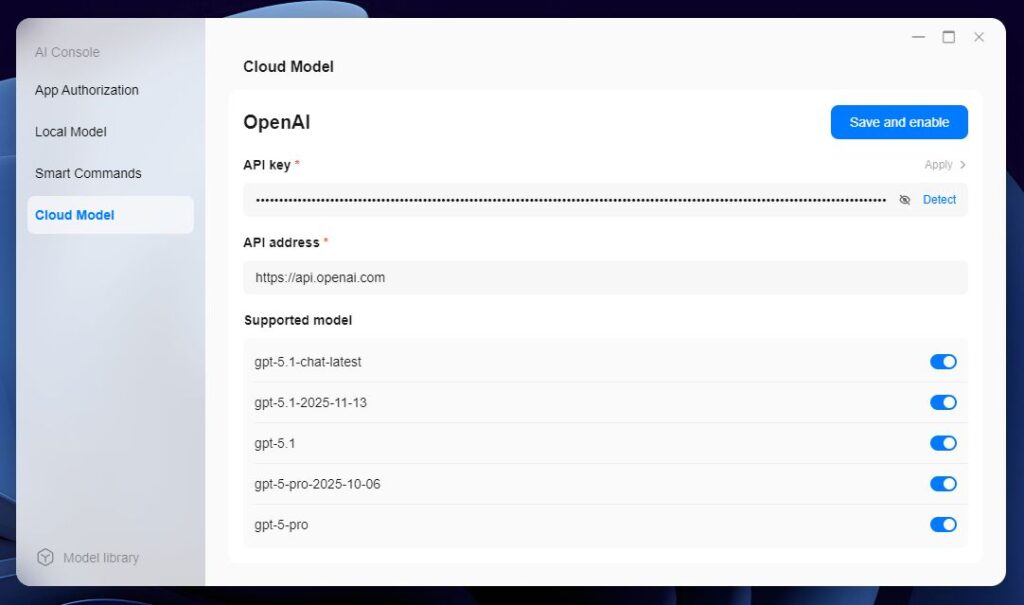Maximize the AI Console window
Screen dimensions: 1024x605
948,37
